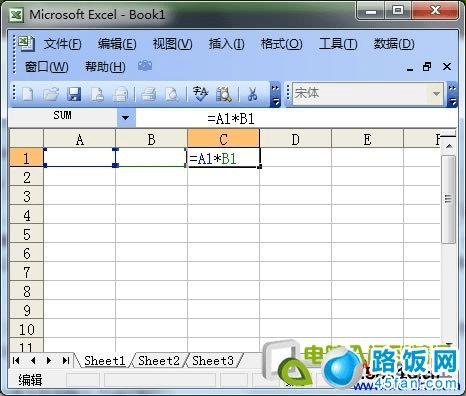Click cell B1
The width and height of the screenshot is (466, 396).
[151, 157]
